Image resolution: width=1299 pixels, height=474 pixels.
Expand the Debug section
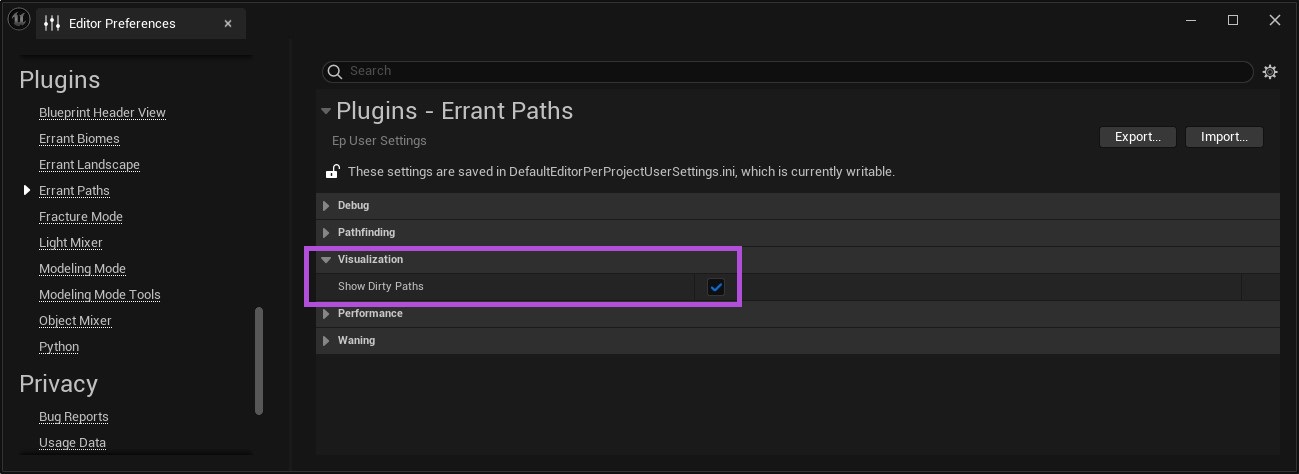[326, 206]
